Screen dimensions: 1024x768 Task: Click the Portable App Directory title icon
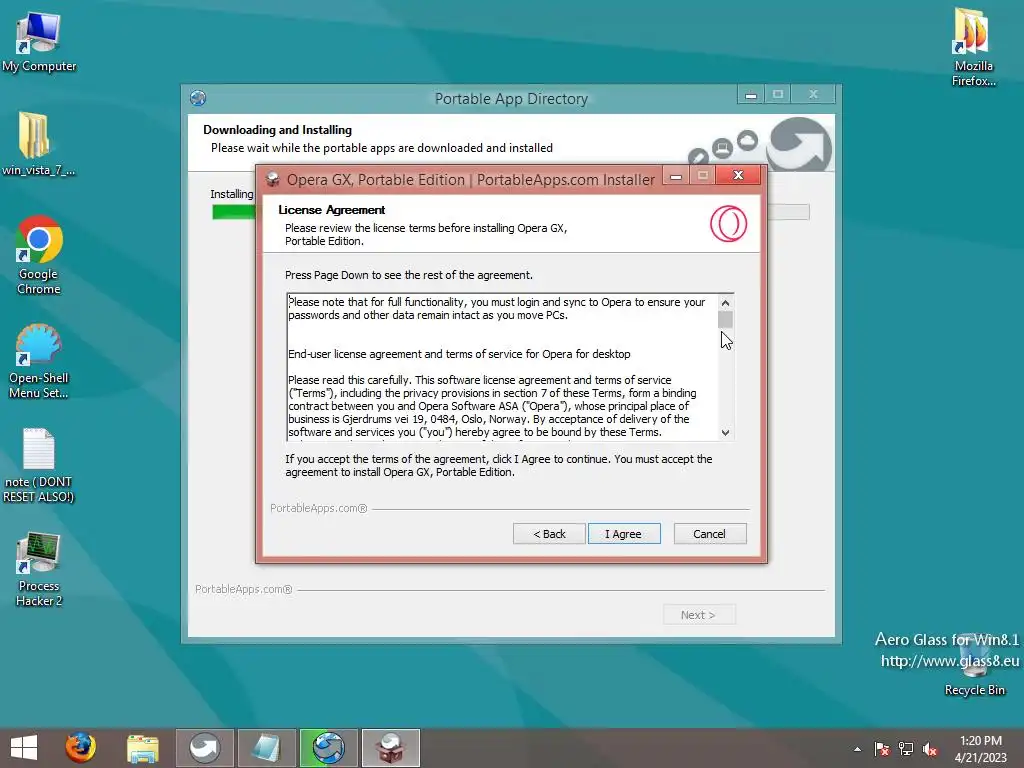[198, 98]
